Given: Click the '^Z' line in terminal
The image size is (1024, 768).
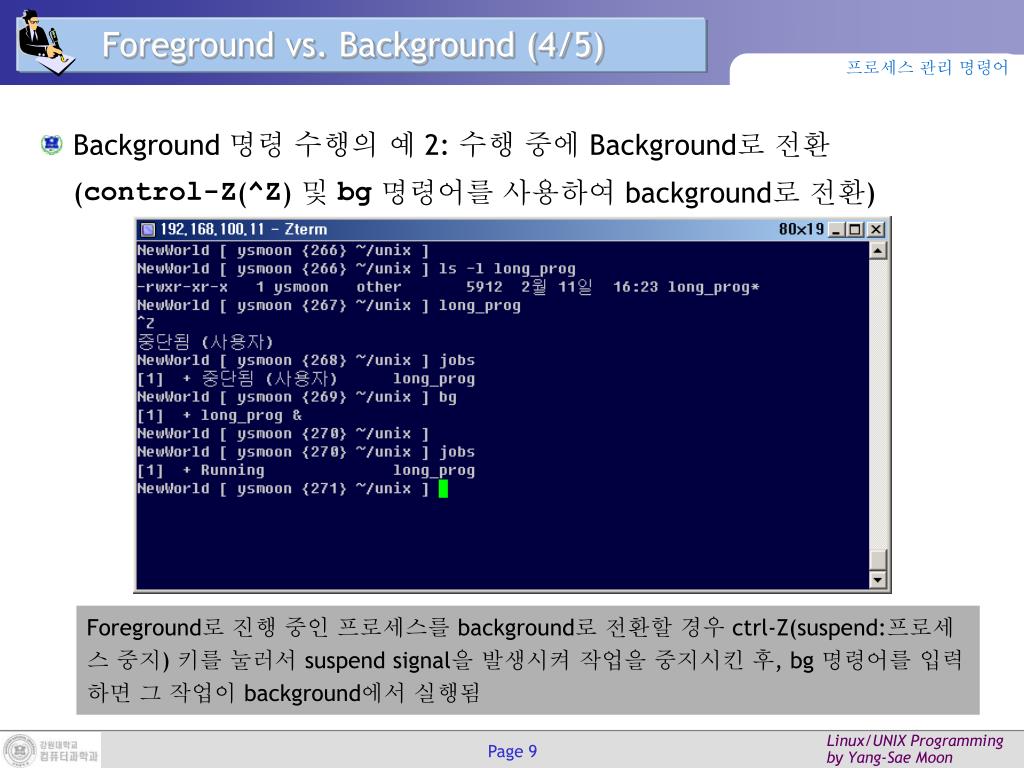Looking at the screenshot, I should pyautogui.click(x=146, y=323).
